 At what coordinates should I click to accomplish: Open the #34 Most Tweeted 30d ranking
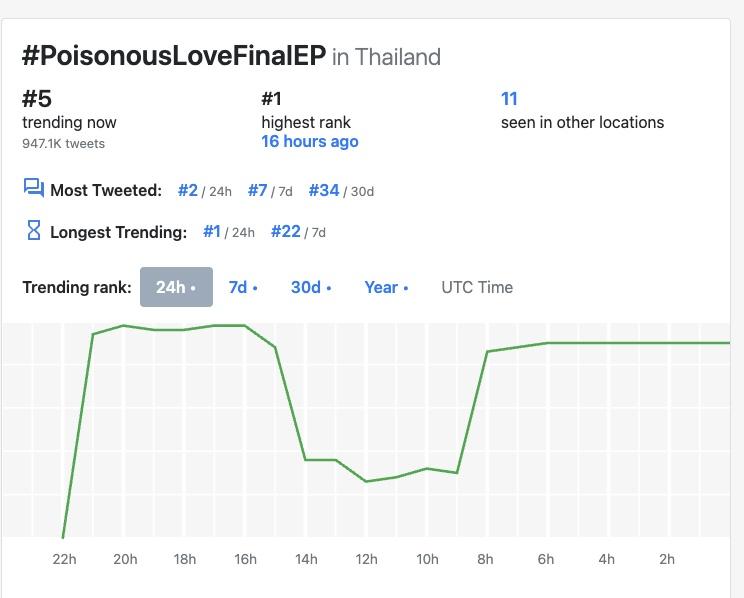pyautogui.click(x=324, y=190)
